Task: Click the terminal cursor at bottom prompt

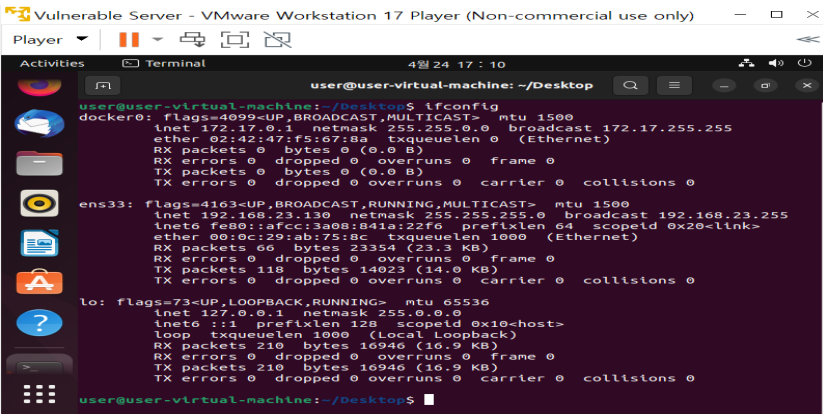Action: point(429,400)
